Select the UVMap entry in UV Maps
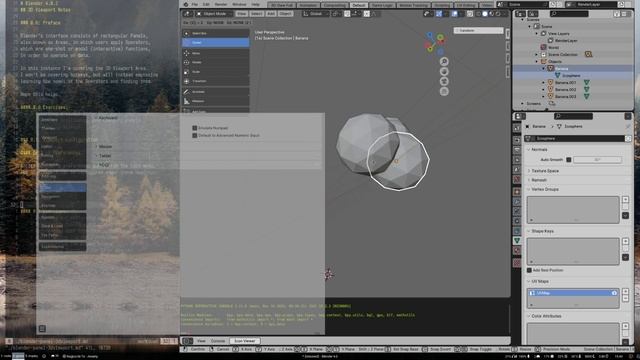This screenshot has height=360, width=640. click(x=573, y=293)
